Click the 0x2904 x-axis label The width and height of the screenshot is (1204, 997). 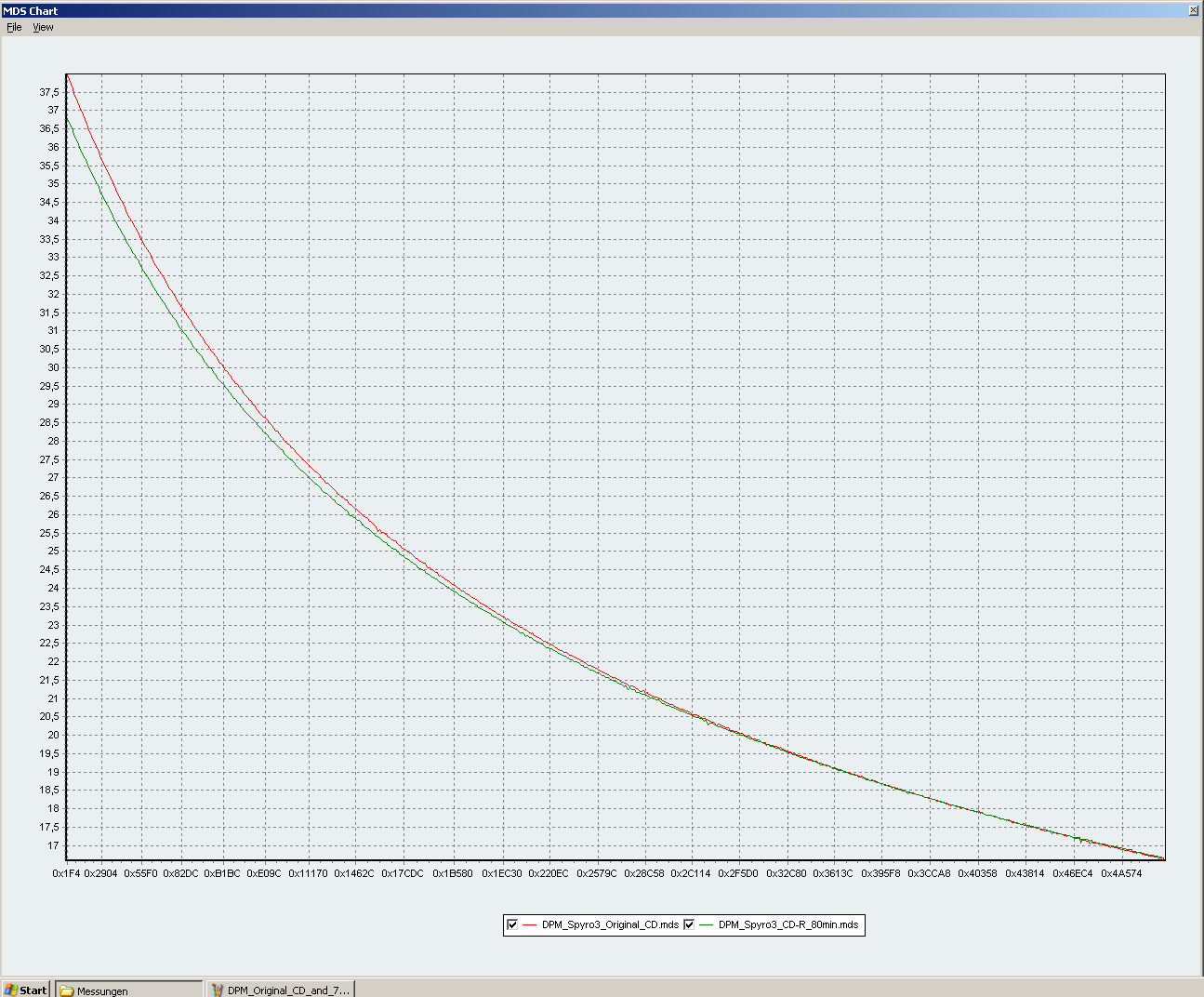point(100,873)
